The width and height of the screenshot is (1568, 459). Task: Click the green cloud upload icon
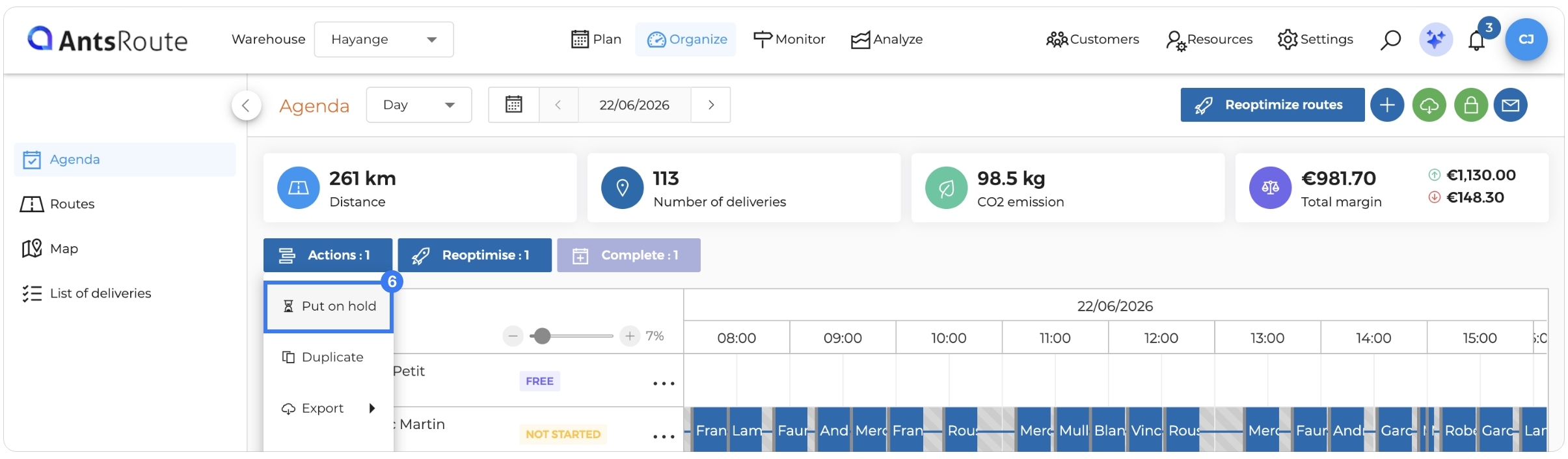pyautogui.click(x=1429, y=105)
